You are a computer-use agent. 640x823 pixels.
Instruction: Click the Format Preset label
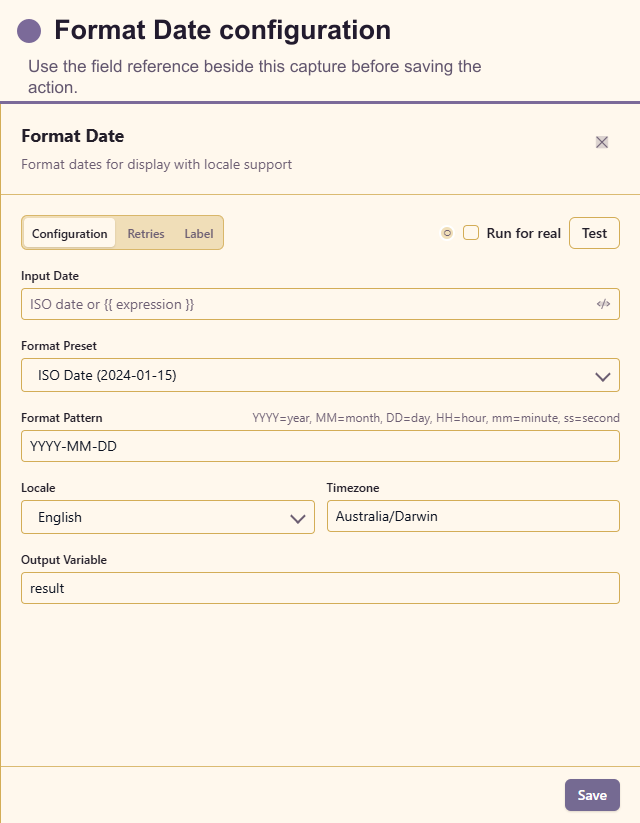click(59, 346)
